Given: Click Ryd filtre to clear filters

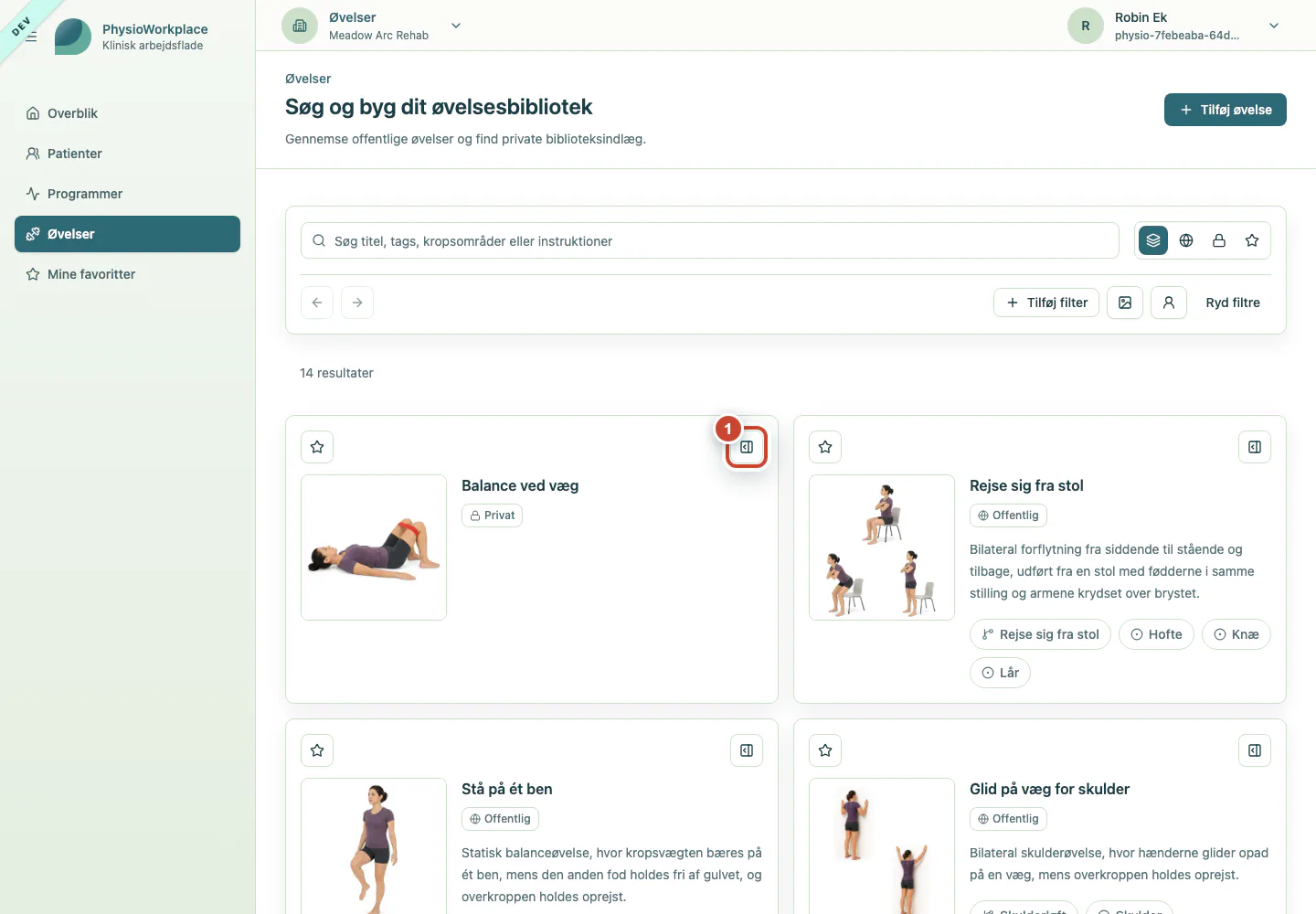Looking at the screenshot, I should [x=1233, y=303].
